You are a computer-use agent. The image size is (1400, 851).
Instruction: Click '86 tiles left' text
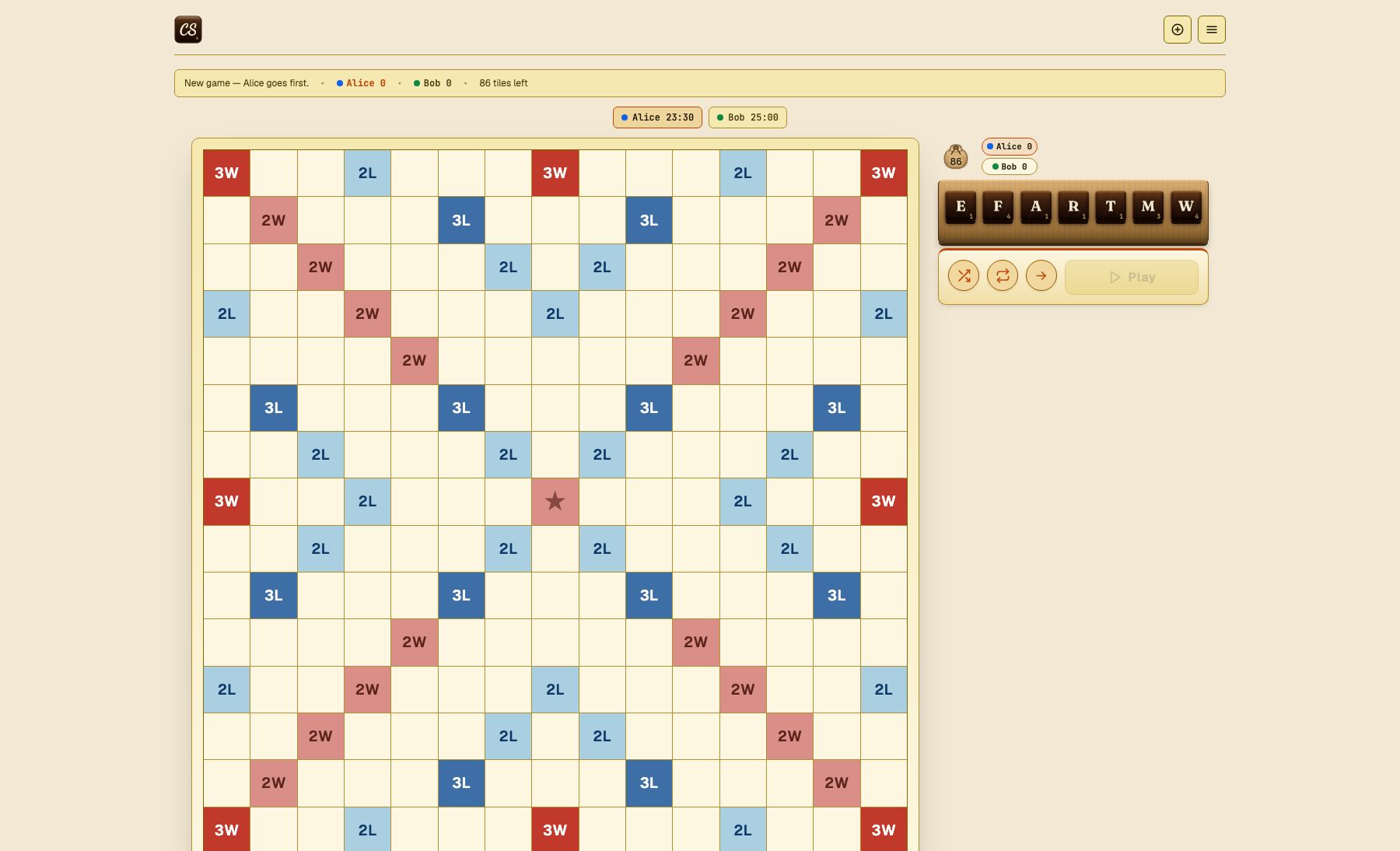coord(503,83)
